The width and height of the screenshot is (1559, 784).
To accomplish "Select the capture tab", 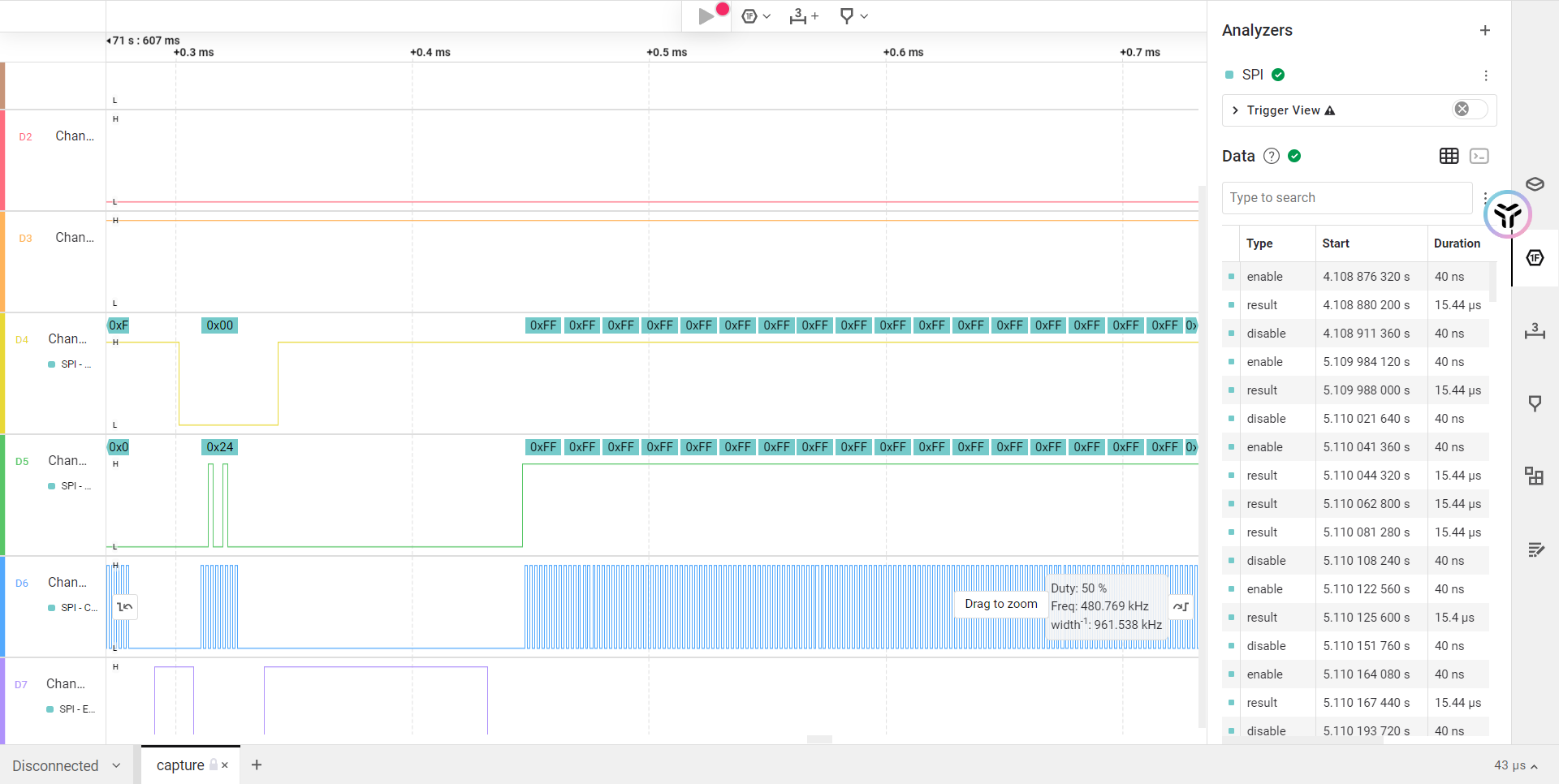I will pyautogui.click(x=180, y=765).
